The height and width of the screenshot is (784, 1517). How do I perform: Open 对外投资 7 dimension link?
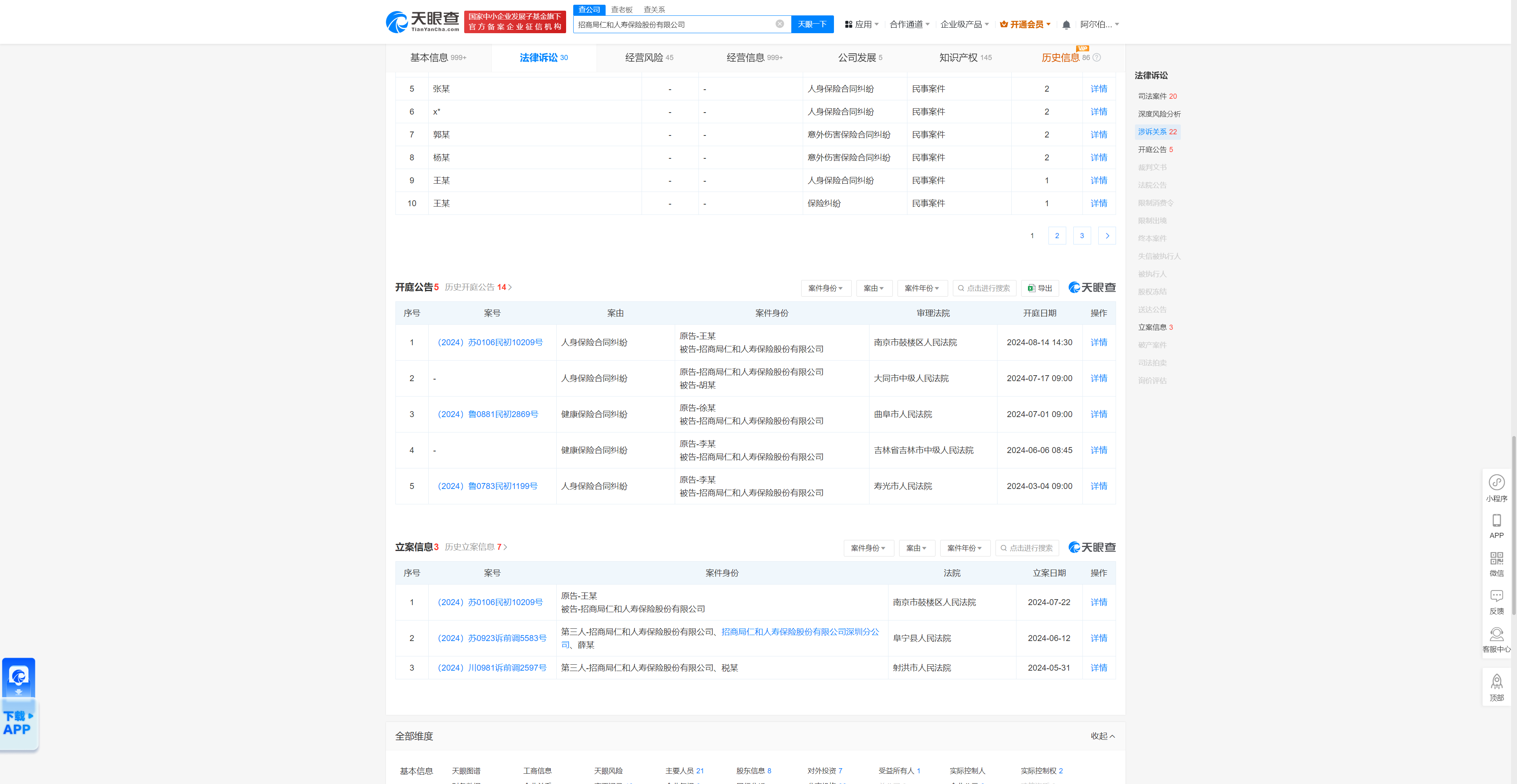[824, 771]
